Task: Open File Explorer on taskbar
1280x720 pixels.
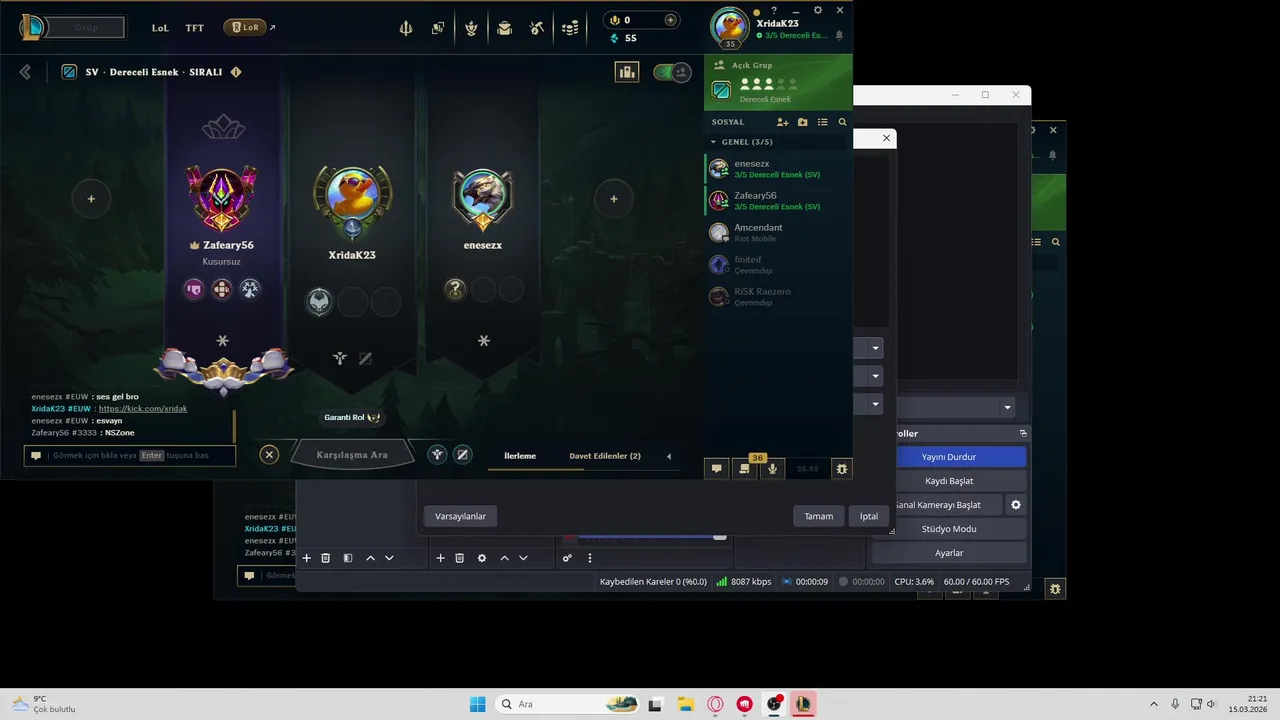Action: click(x=685, y=704)
